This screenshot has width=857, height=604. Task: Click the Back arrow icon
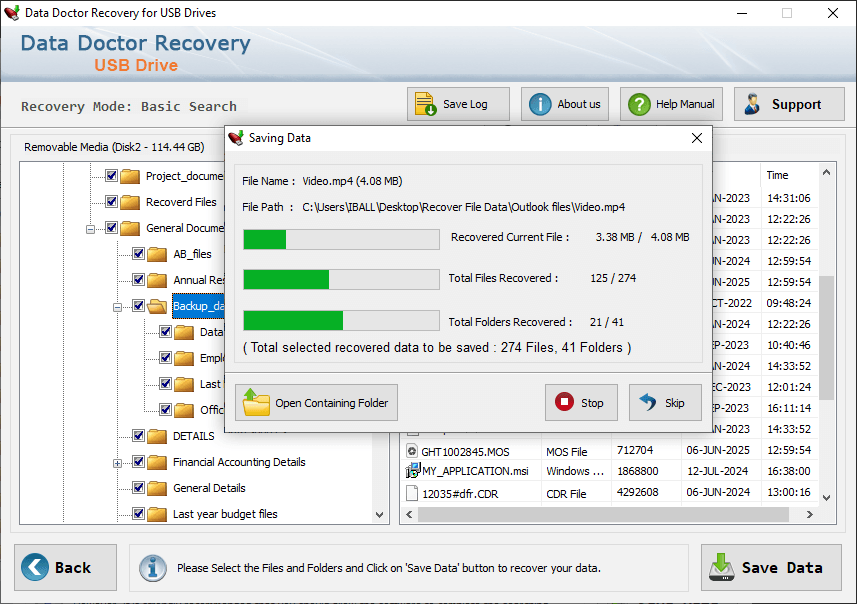pos(35,567)
